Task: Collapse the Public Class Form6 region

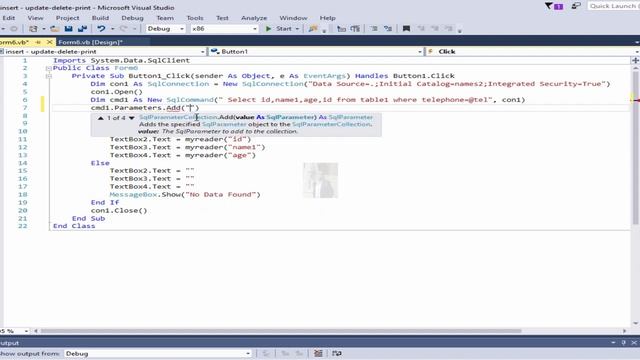Action: (48, 68)
